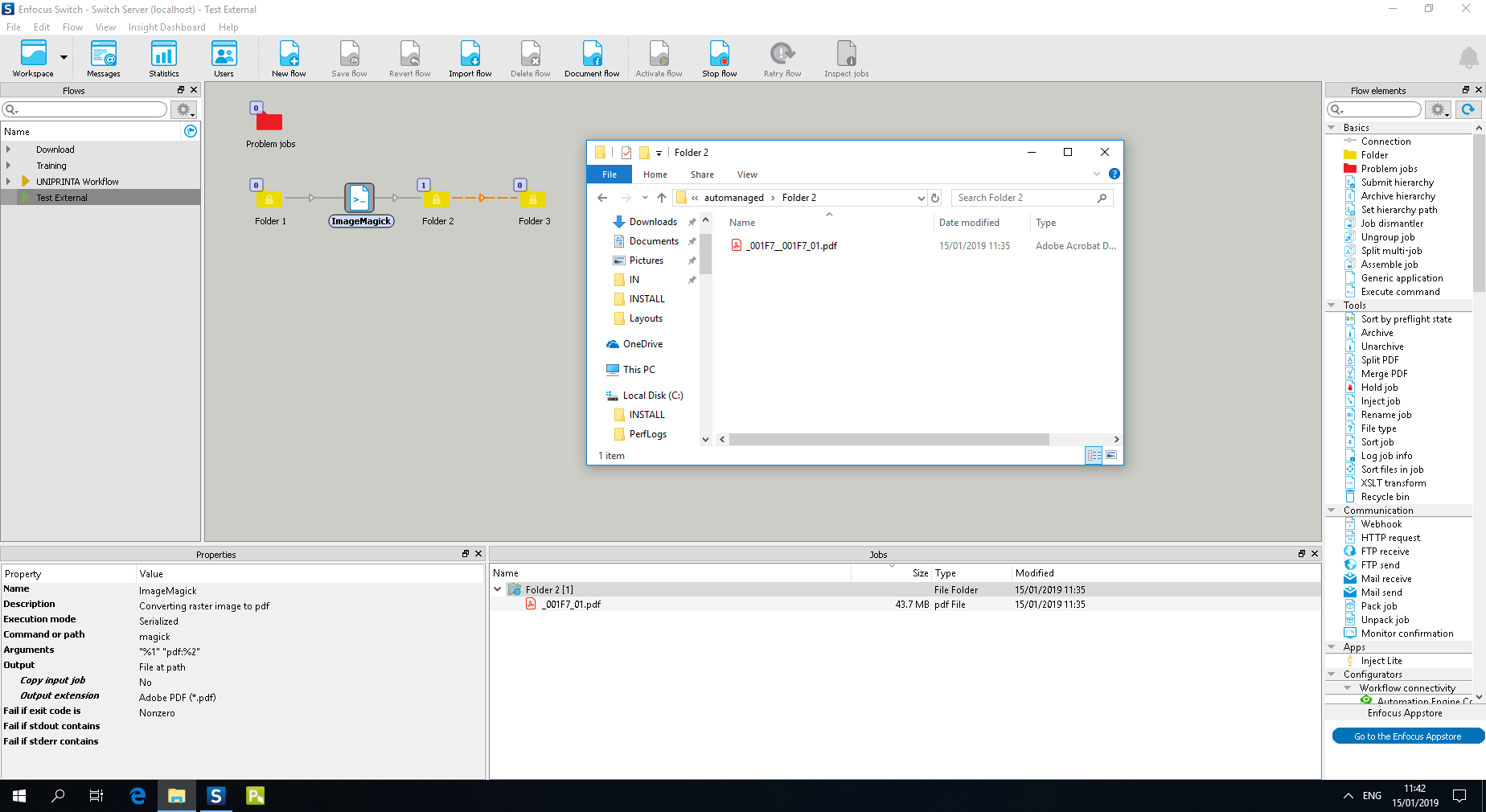Click the Inspect jobs icon
Screen dimensions: 1486x812
point(846,59)
